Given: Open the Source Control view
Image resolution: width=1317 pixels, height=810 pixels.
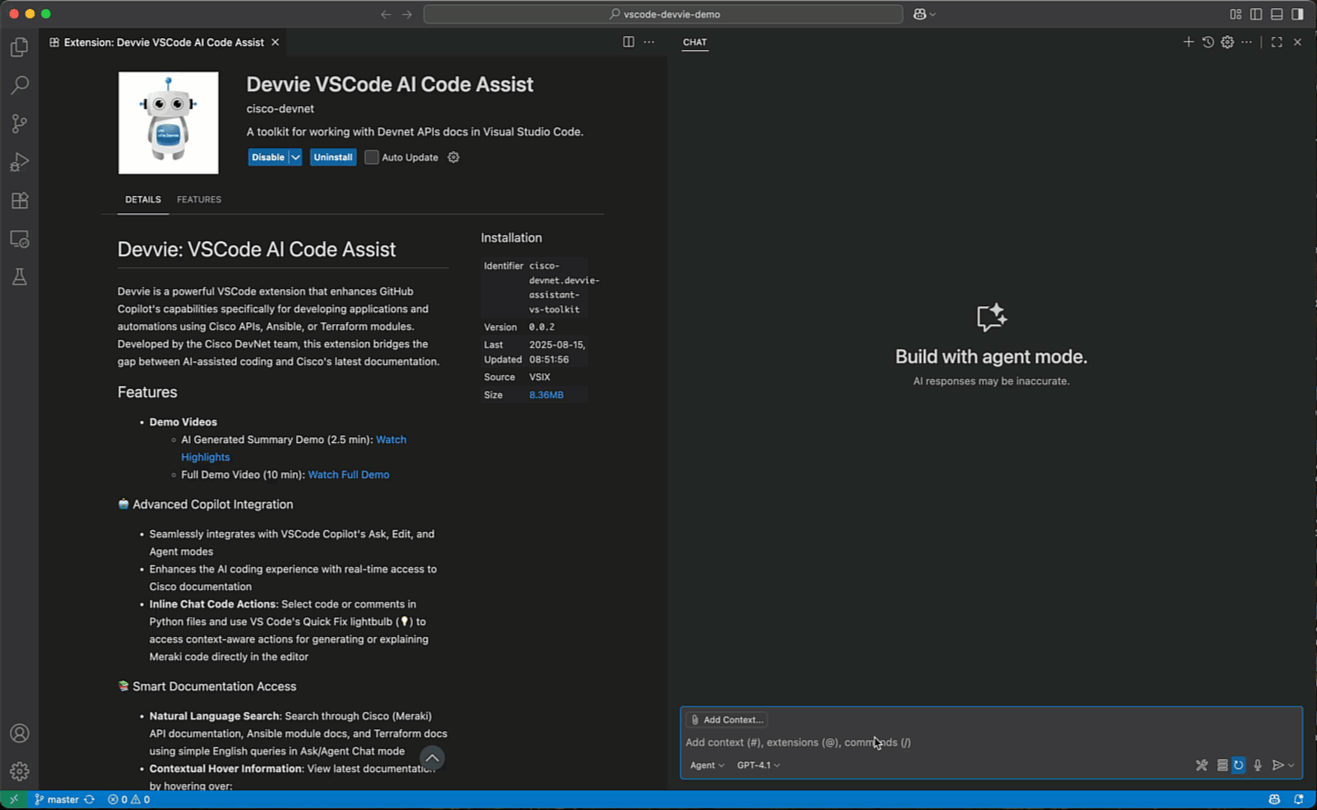Looking at the screenshot, I should [x=19, y=124].
